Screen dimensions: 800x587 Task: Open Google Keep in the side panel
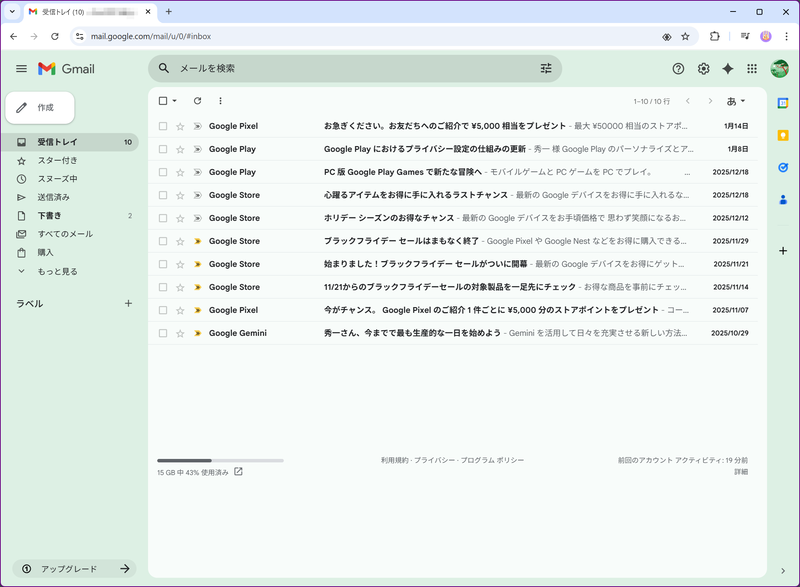[782, 135]
